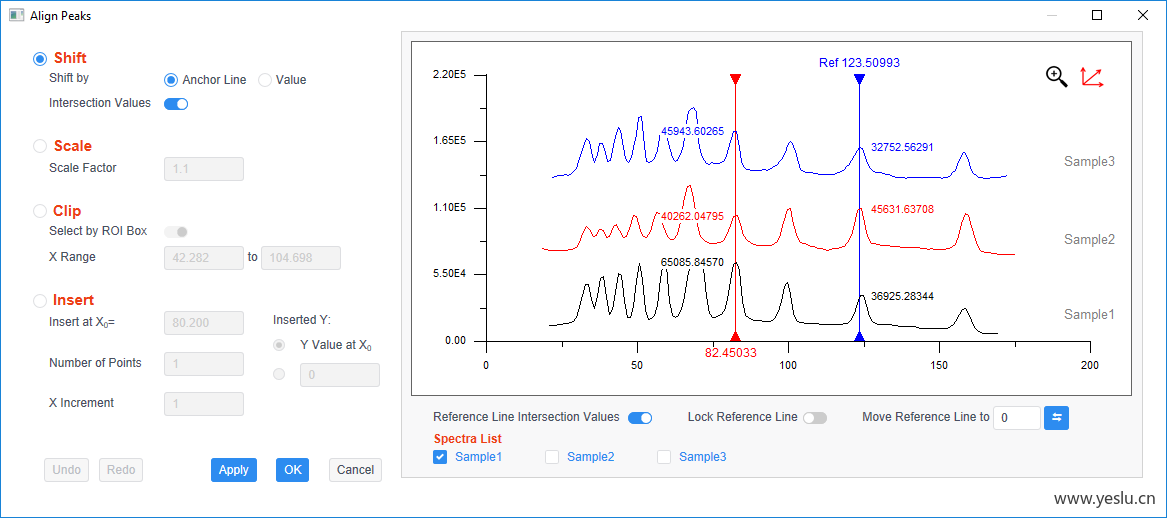
Task: Toggle Reference Line Intersection Values switch
Action: (640, 418)
